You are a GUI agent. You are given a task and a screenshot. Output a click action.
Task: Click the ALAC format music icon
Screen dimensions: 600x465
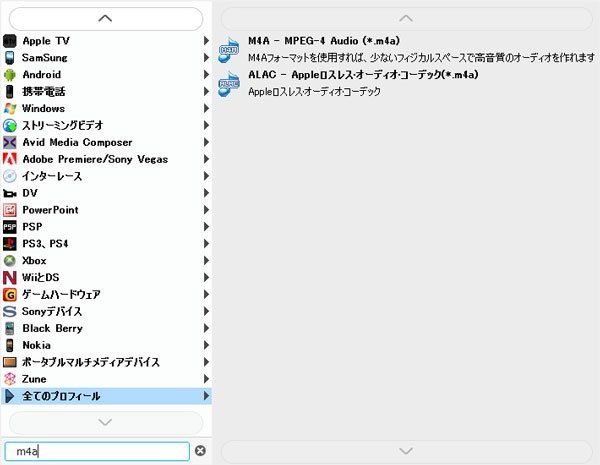click(x=229, y=84)
